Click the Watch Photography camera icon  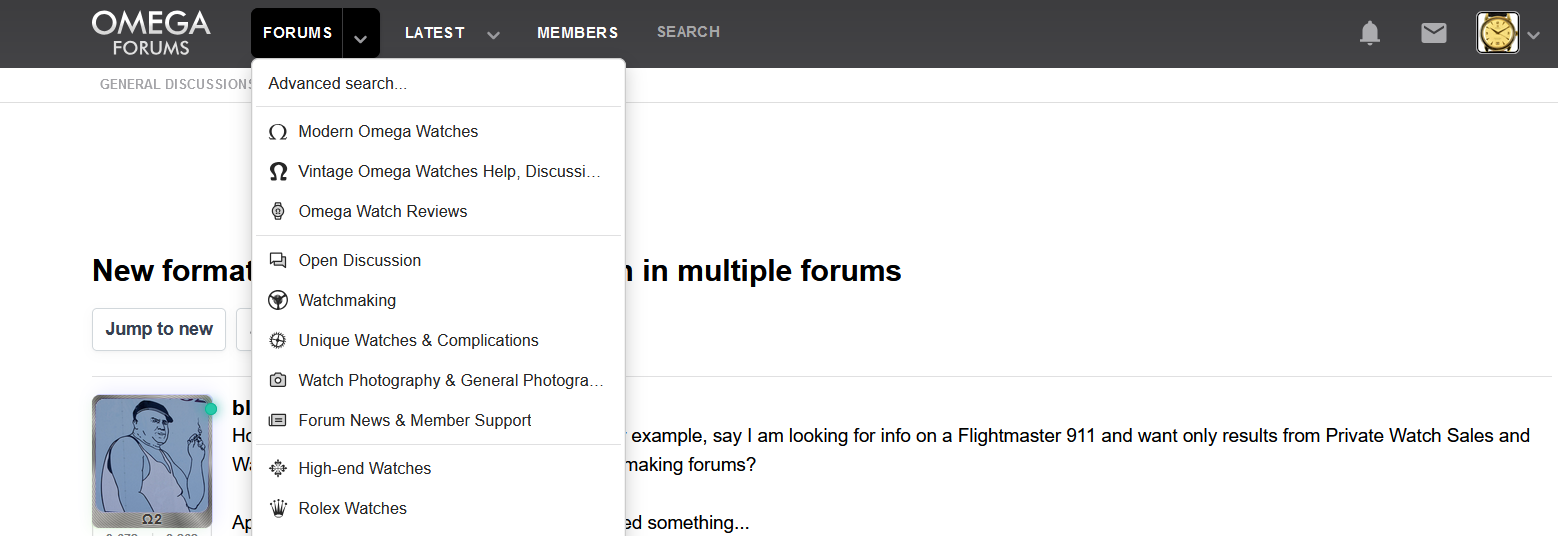[x=278, y=381]
